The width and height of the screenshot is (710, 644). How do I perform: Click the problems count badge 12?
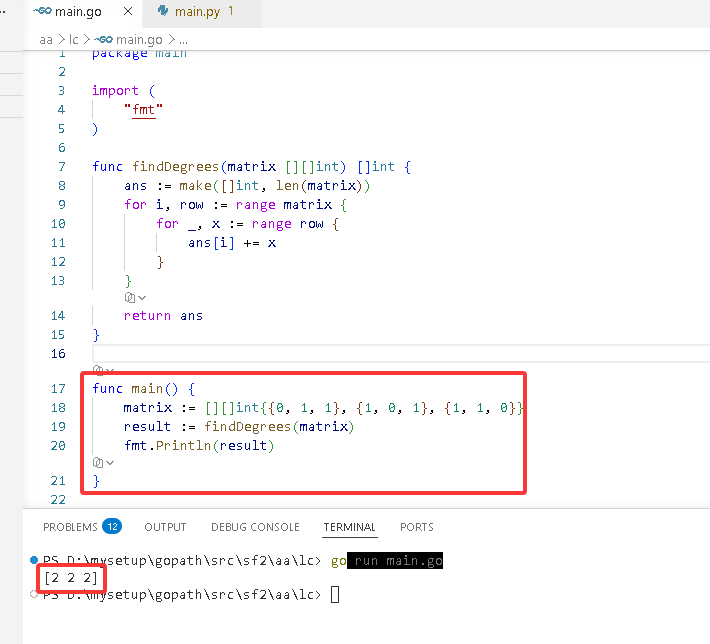click(x=112, y=527)
